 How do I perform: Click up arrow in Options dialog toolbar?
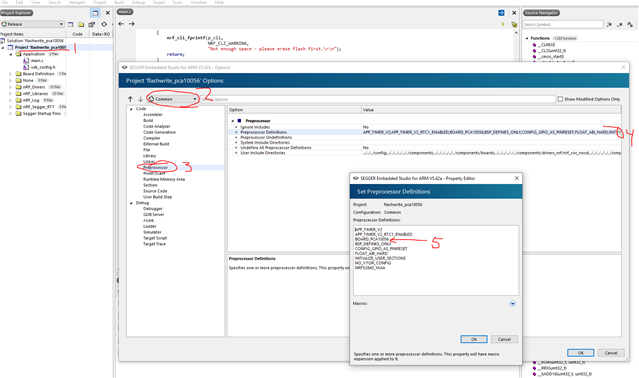130,99
